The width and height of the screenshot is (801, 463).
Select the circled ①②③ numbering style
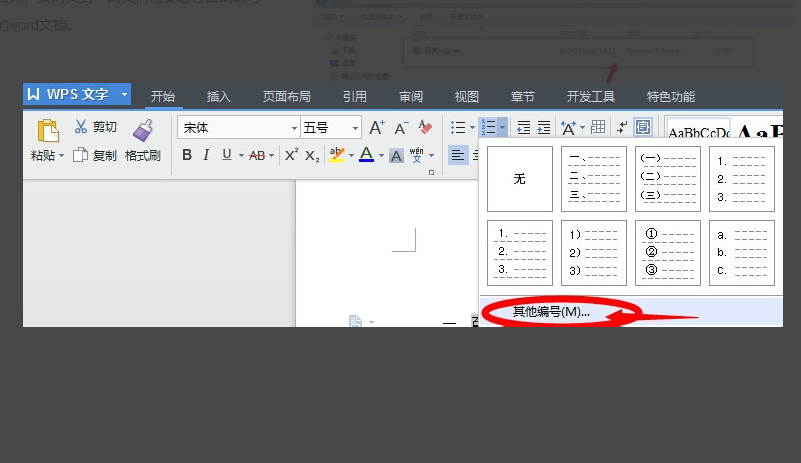coord(668,253)
